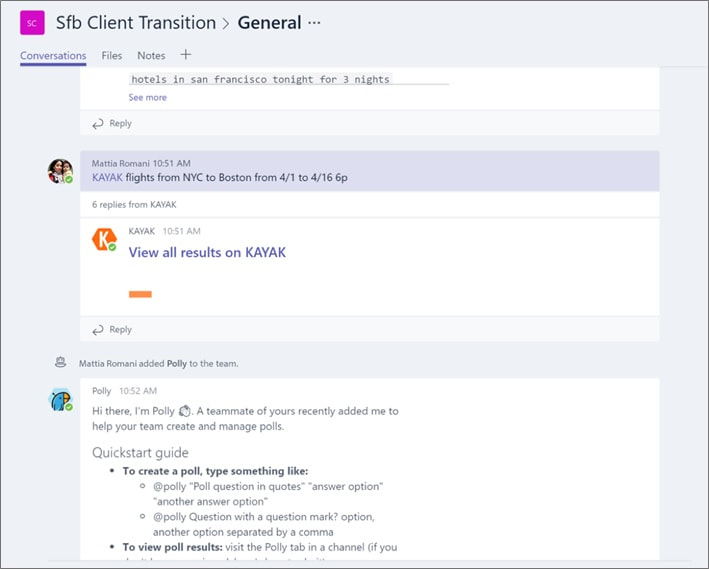Expand message with See more link

pyautogui.click(x=147, y=97)
